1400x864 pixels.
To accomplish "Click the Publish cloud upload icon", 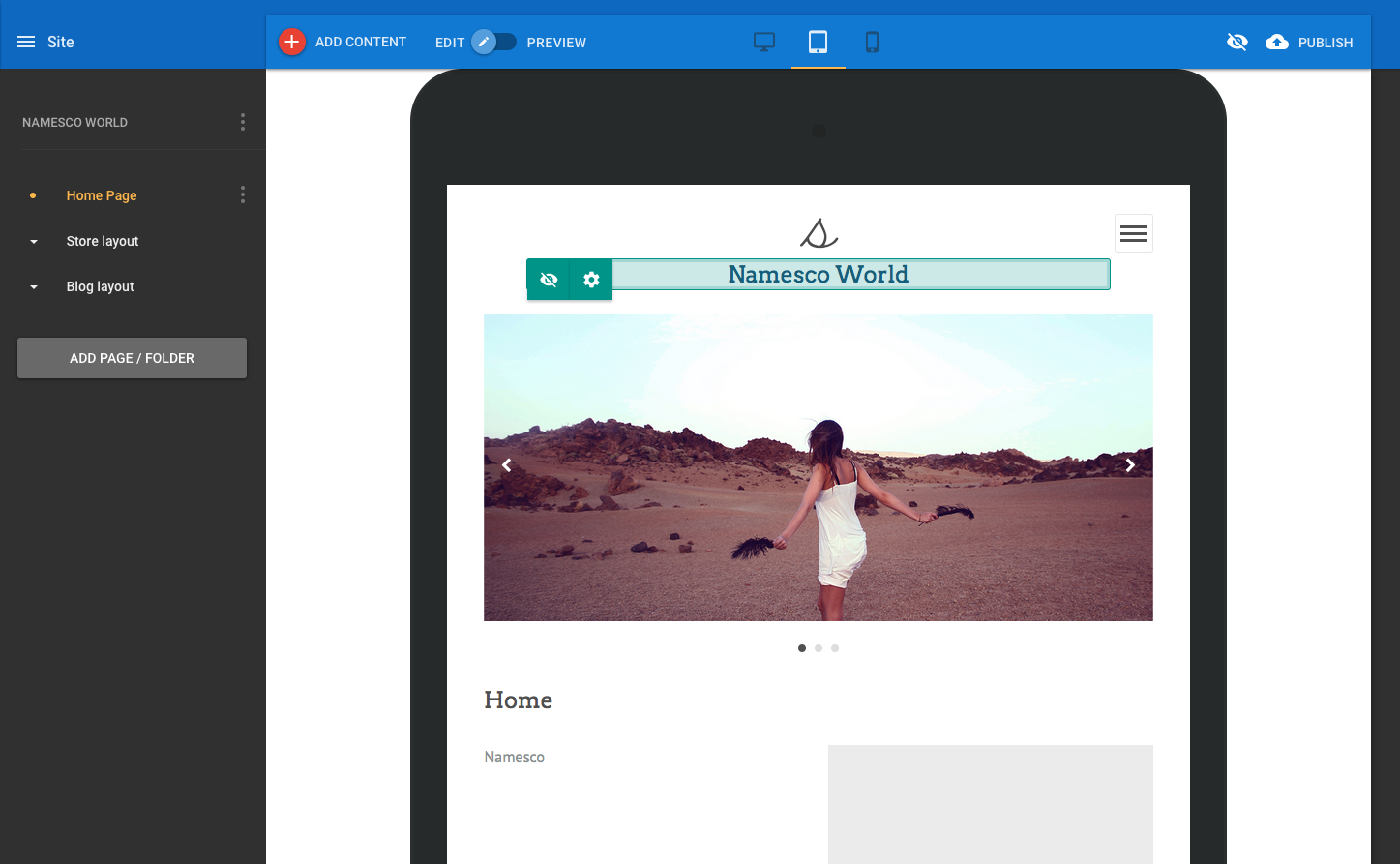I will 1277,42.
